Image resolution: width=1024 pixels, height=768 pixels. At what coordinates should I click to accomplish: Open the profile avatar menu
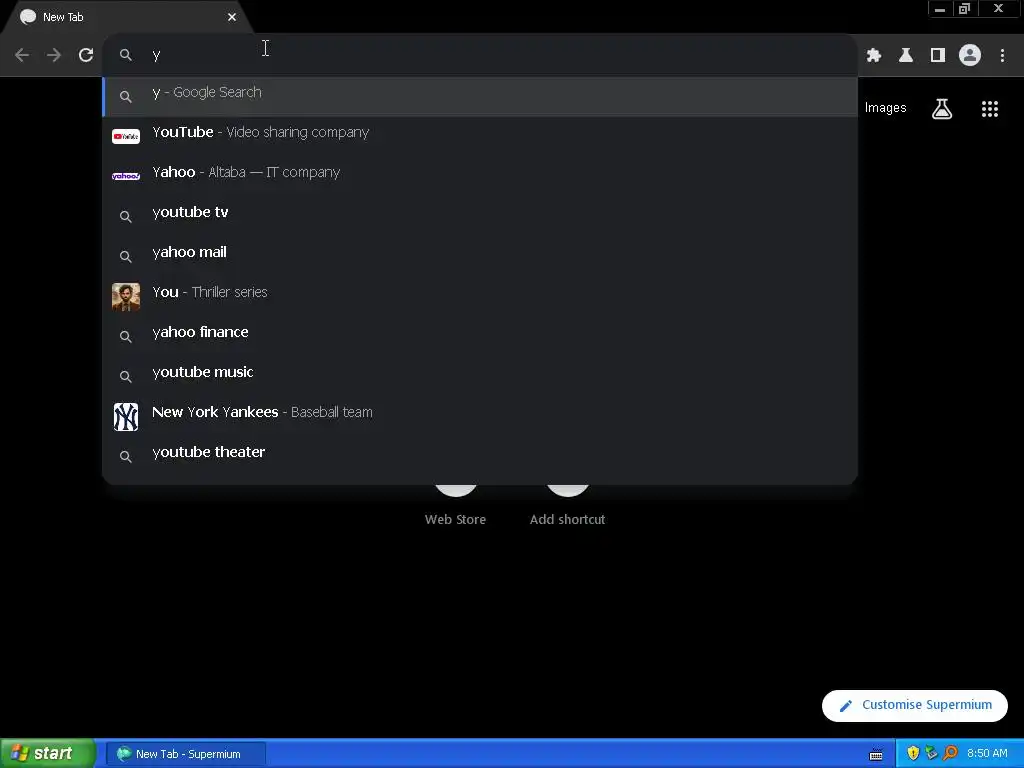[970, 56]
